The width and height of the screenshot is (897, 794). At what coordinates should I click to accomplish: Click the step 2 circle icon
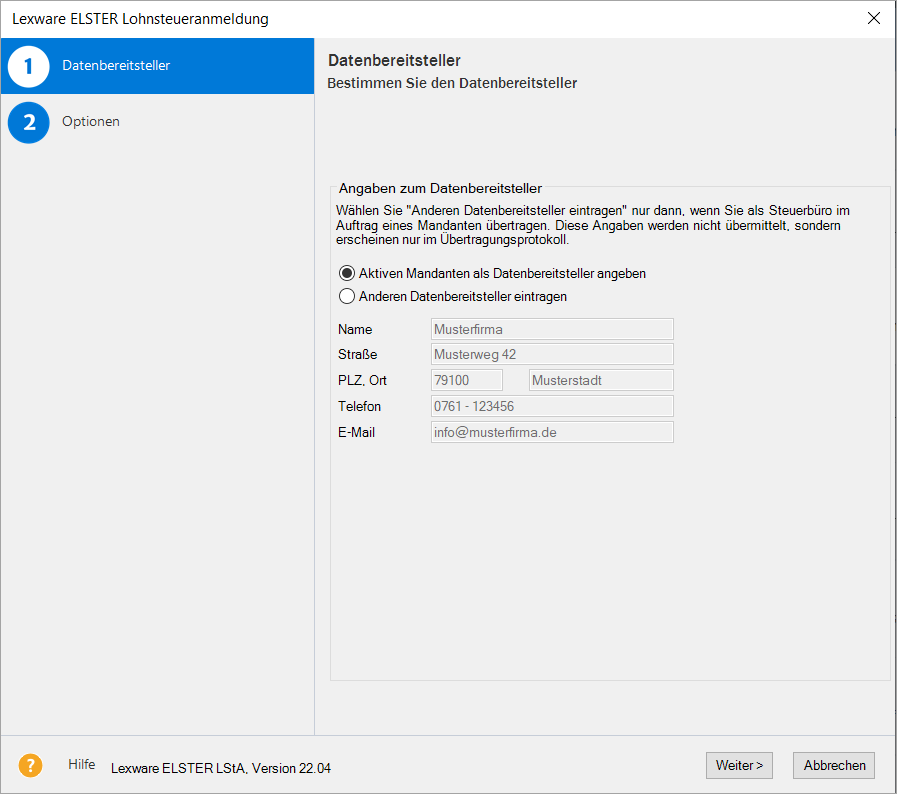tap(29, 122)
